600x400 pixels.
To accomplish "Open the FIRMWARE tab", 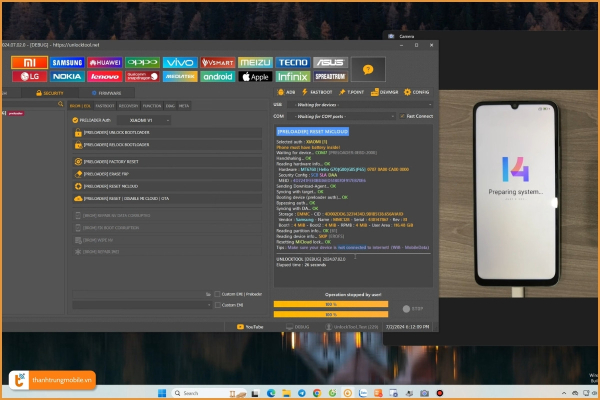I will tap(105, 92).
